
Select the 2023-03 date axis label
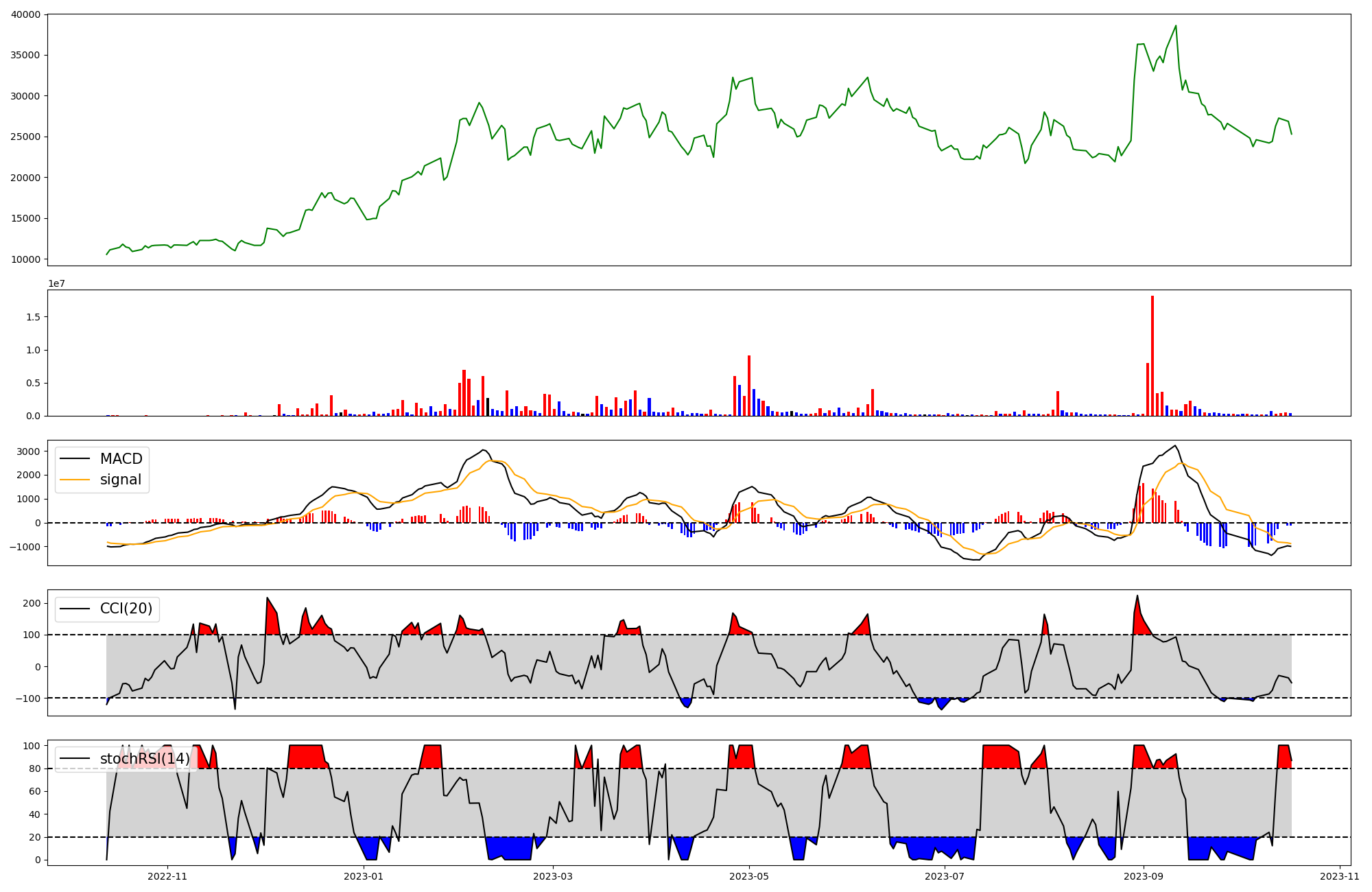coord(553,876)
